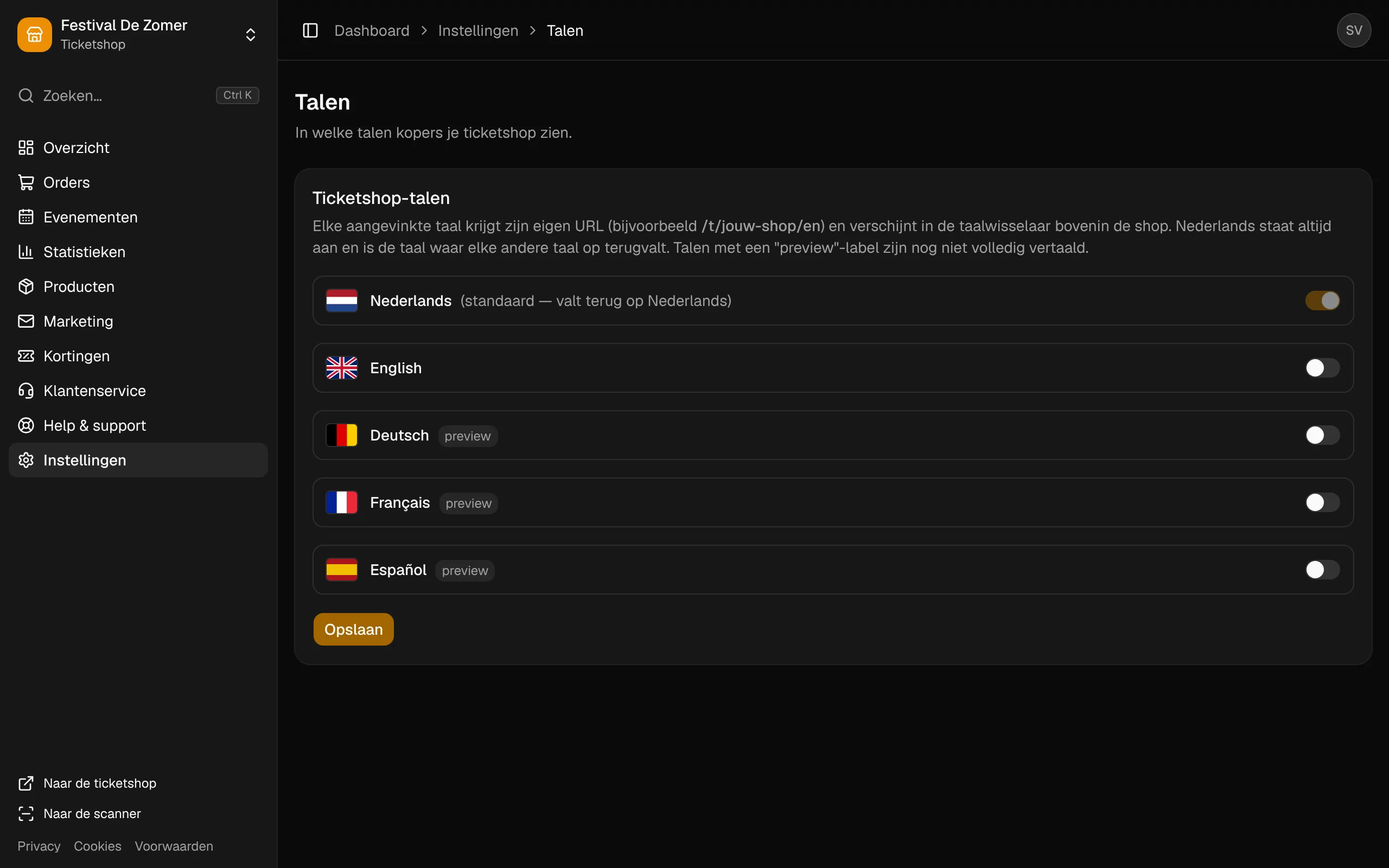The height and width of the screenshot is (868, 1389).
Task: Click the Kortingen ticket icon
Action: pyautogui.click(x=26, y=356)
